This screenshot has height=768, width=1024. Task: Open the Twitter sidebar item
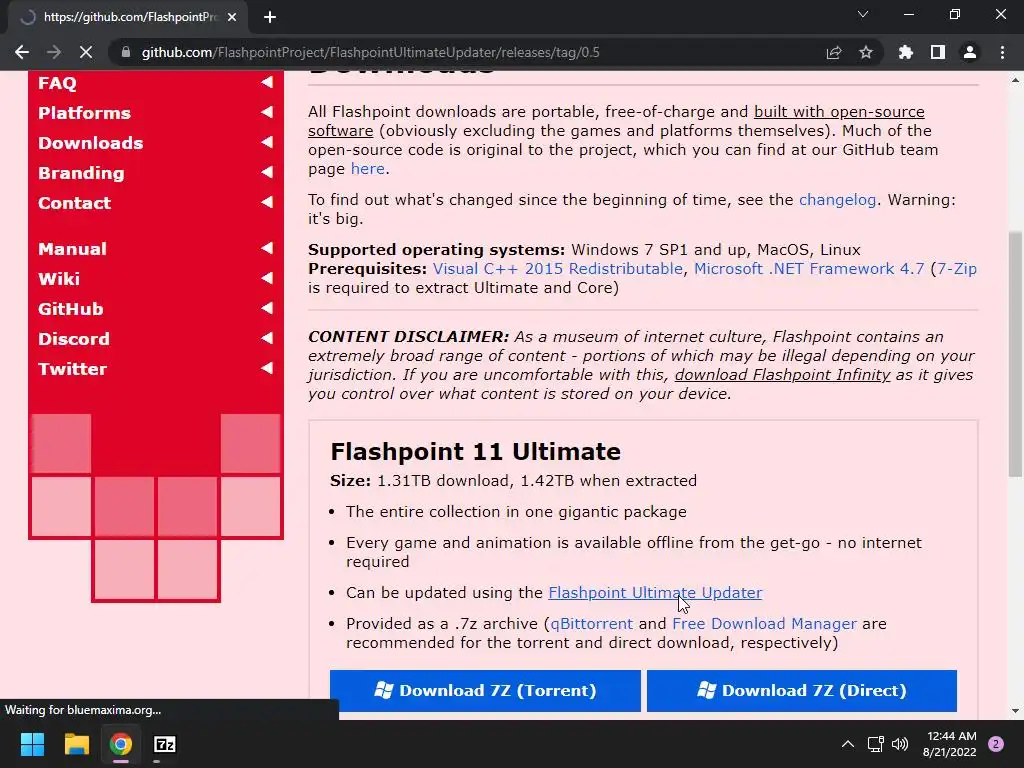click(x=72, y=369)
